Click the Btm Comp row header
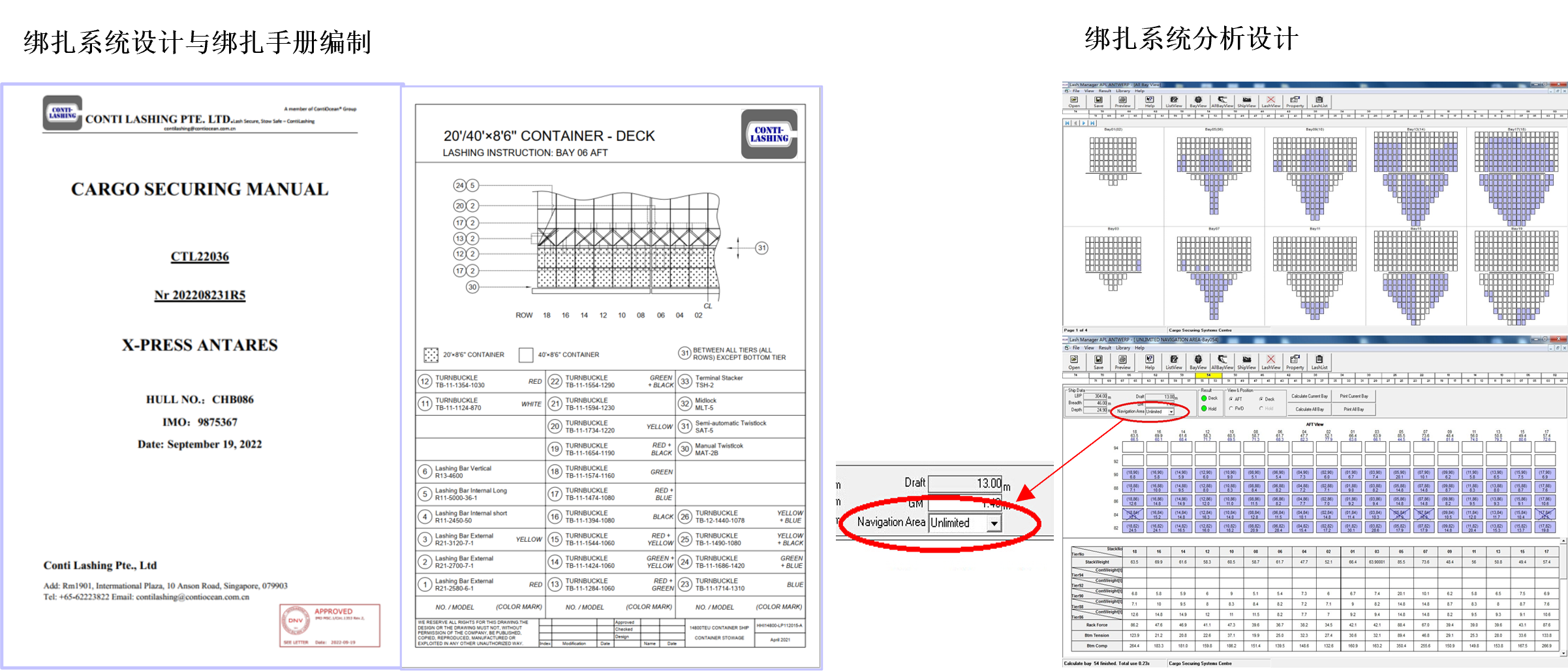The height and width of the screenshot is (671, 1568). pos(1097,646)
